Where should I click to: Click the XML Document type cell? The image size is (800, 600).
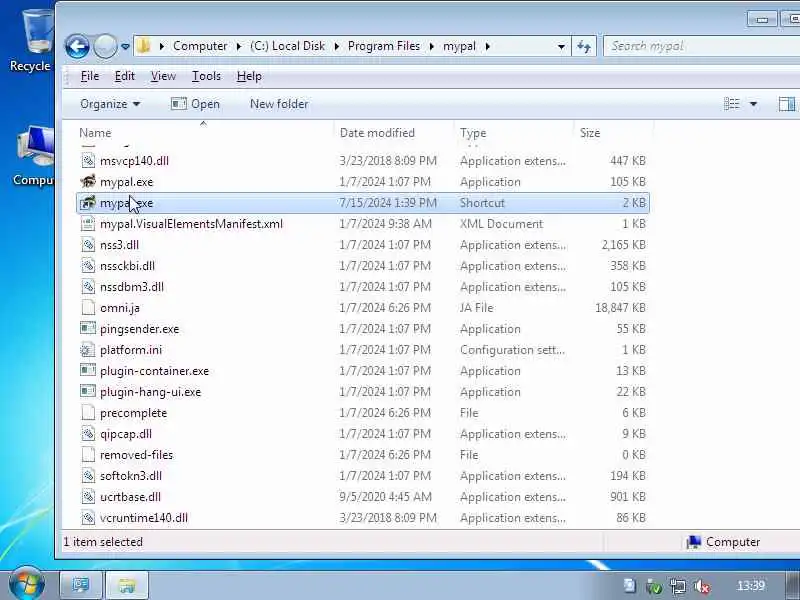pyautogui.click(x=502, y=223)
